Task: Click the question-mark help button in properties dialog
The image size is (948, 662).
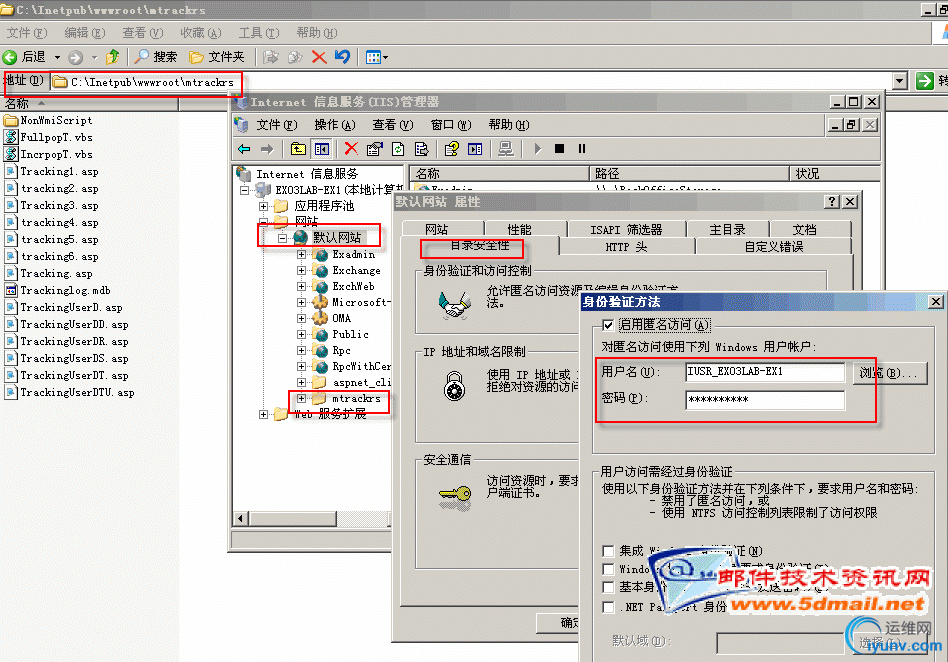Action: [x=833, y=201]
